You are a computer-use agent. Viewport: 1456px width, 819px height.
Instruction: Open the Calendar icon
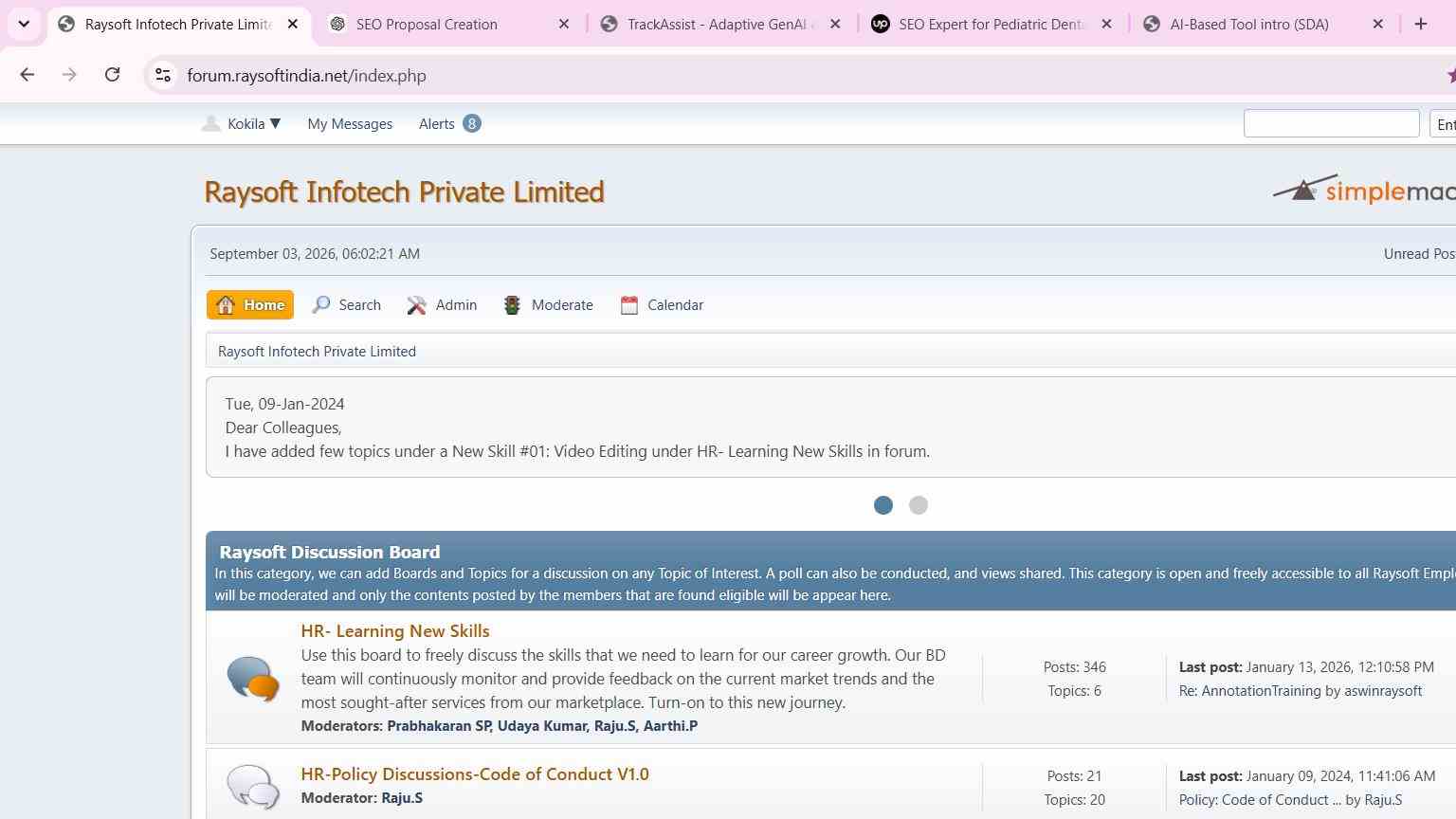pos(629,305)
